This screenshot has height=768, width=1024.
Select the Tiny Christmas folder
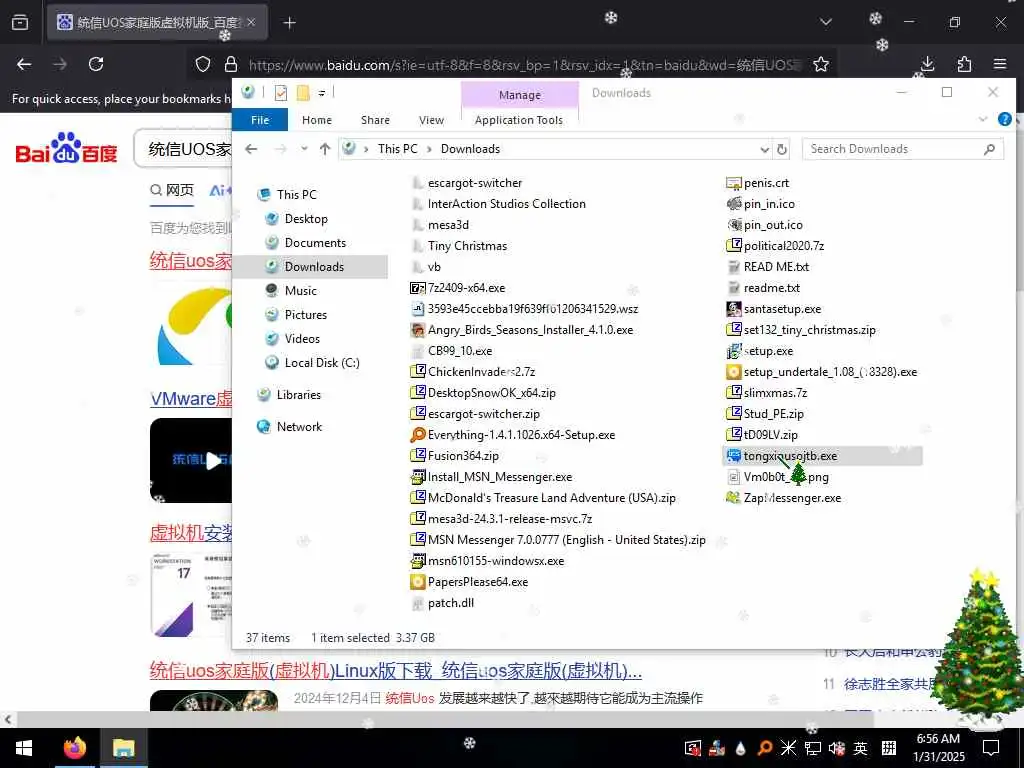tap(467, 246)
